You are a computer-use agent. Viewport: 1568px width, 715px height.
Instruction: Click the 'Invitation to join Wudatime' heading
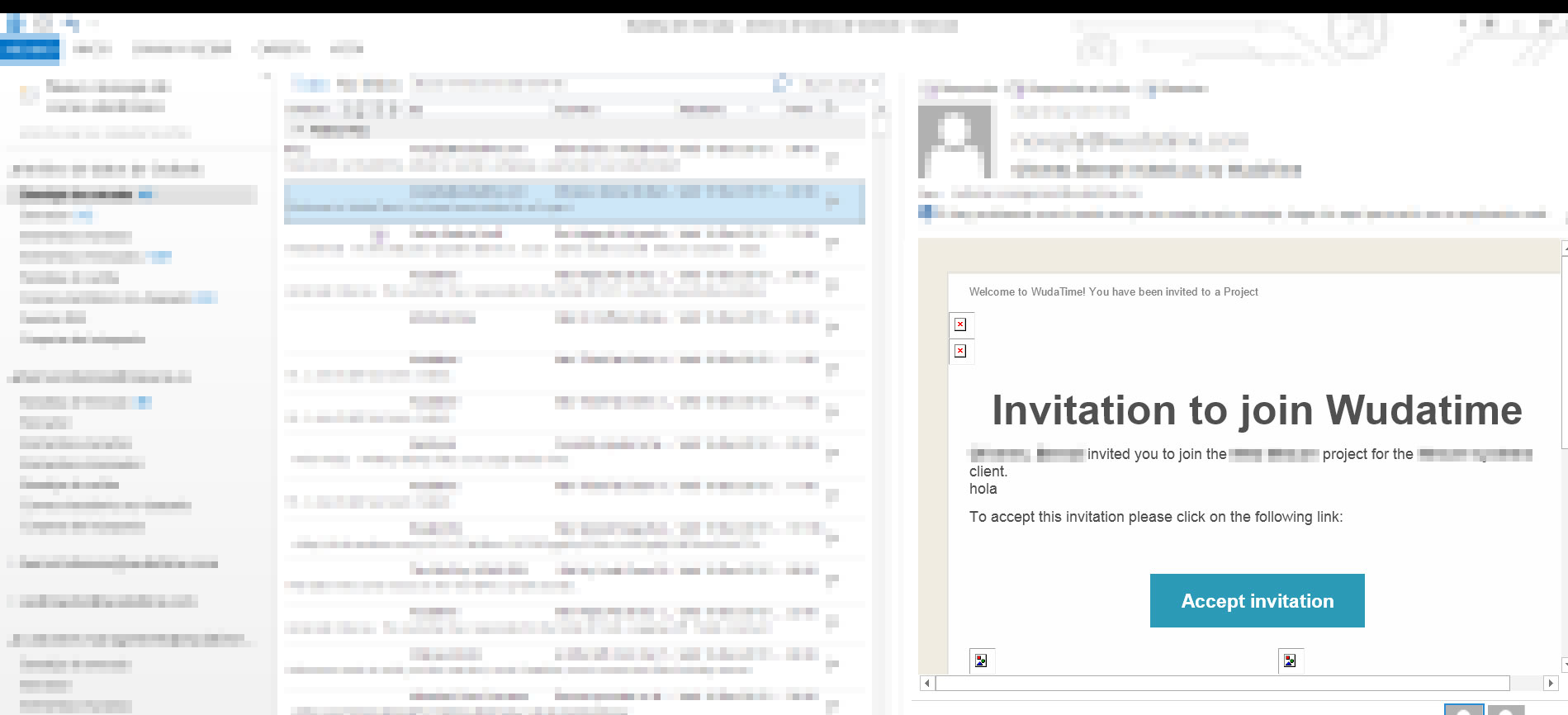coord(1257,410)
